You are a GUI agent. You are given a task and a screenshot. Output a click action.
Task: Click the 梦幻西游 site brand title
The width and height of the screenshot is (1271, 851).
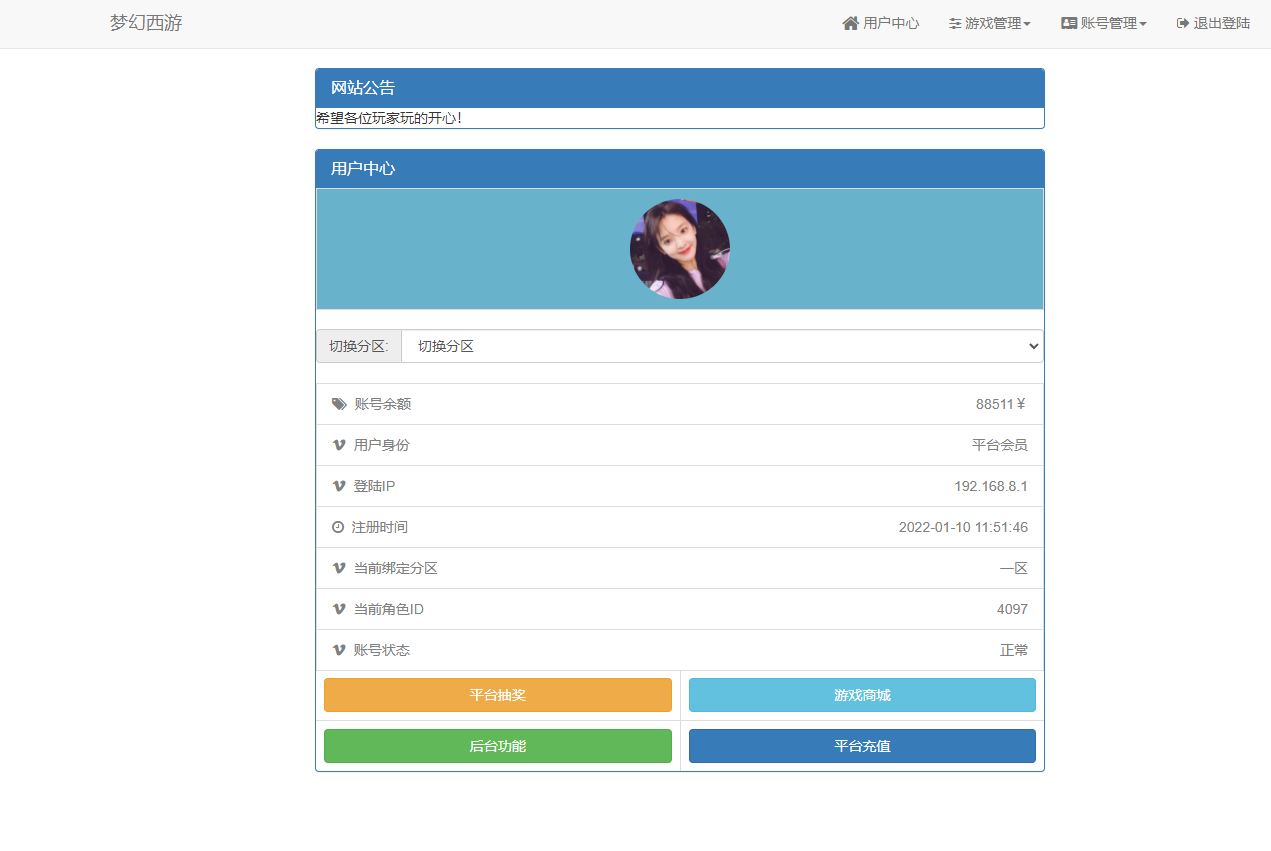(x=146, y=23)
